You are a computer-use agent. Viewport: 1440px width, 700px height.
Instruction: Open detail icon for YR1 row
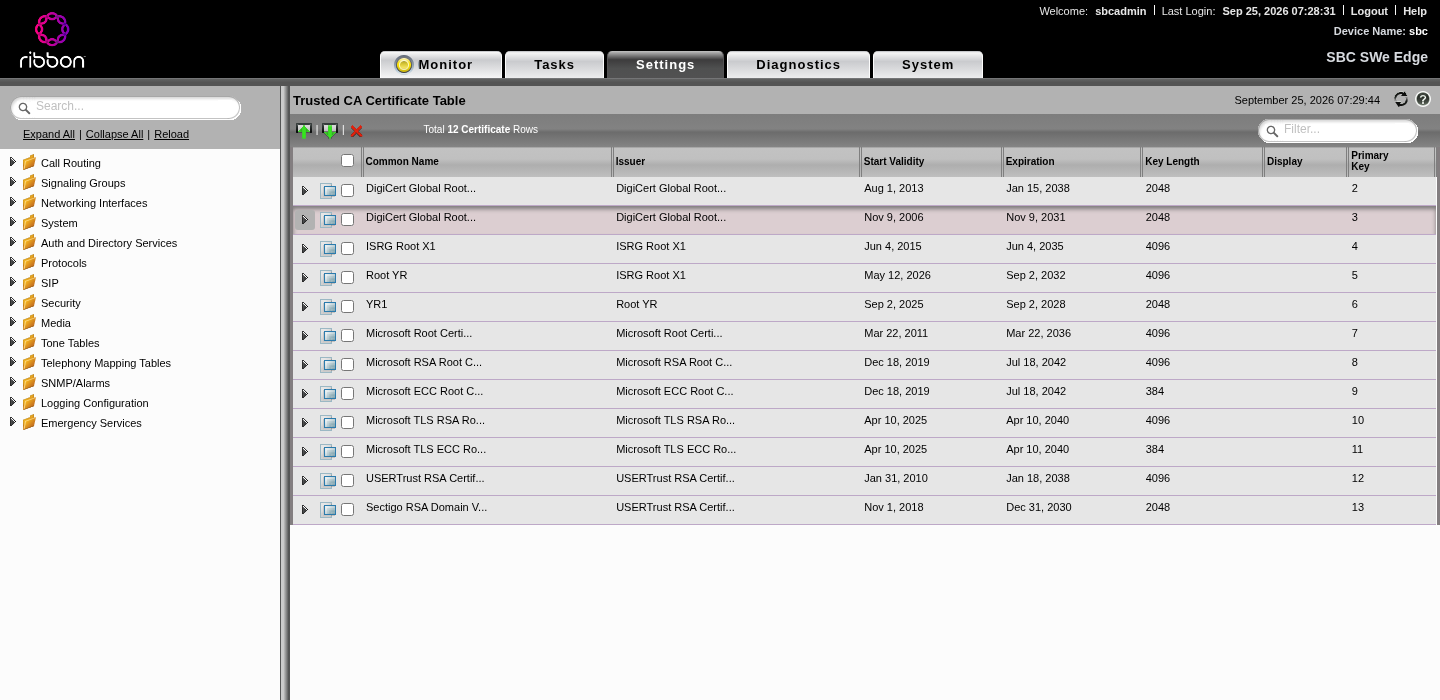(328, 306)
